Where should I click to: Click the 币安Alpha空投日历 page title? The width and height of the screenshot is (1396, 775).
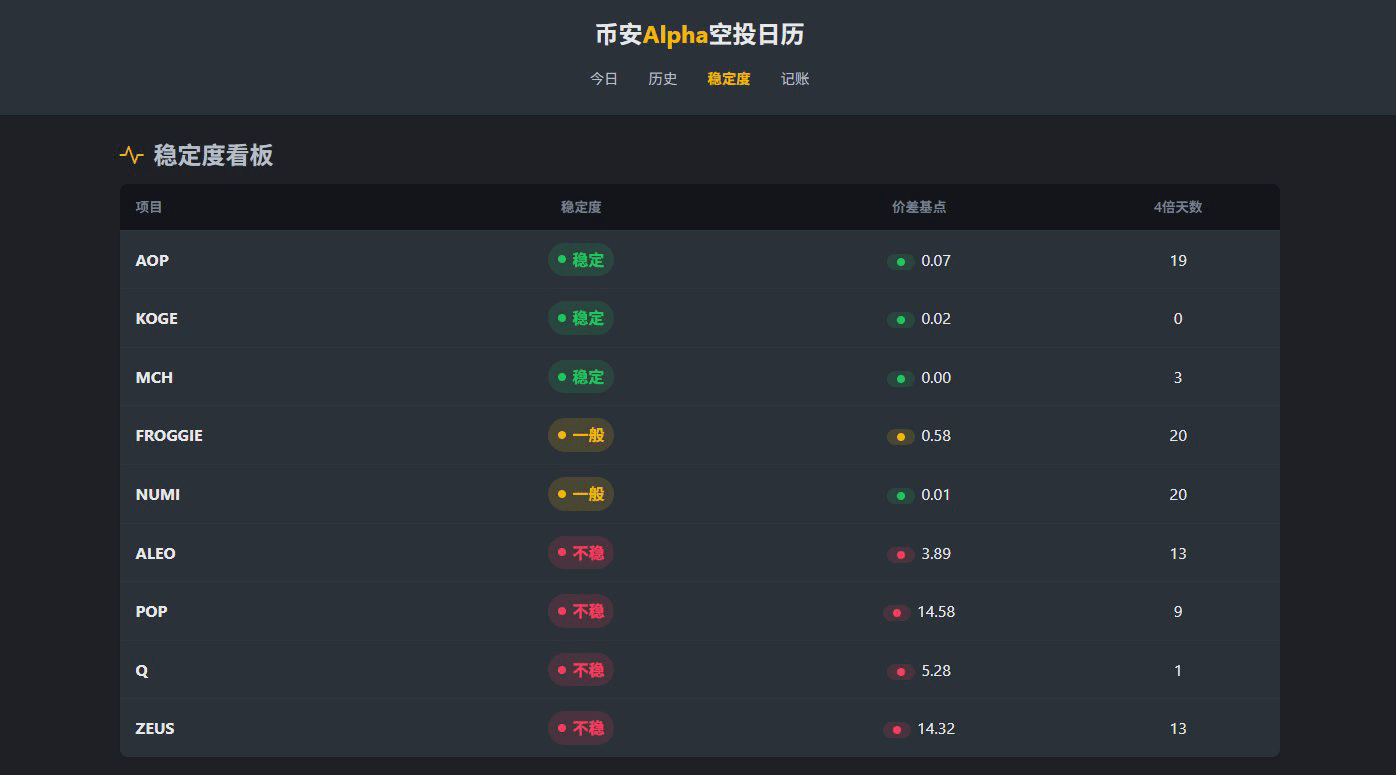[699, 35]
